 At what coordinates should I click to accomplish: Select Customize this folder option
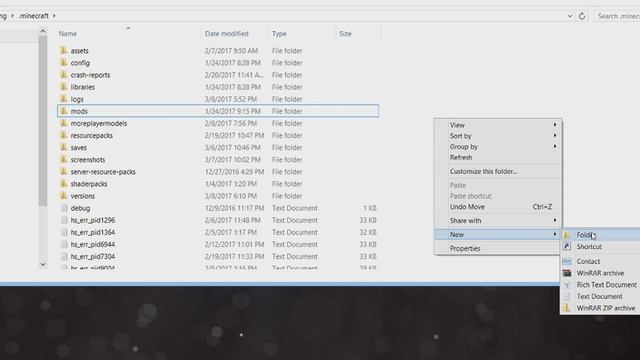click(498, 171)
